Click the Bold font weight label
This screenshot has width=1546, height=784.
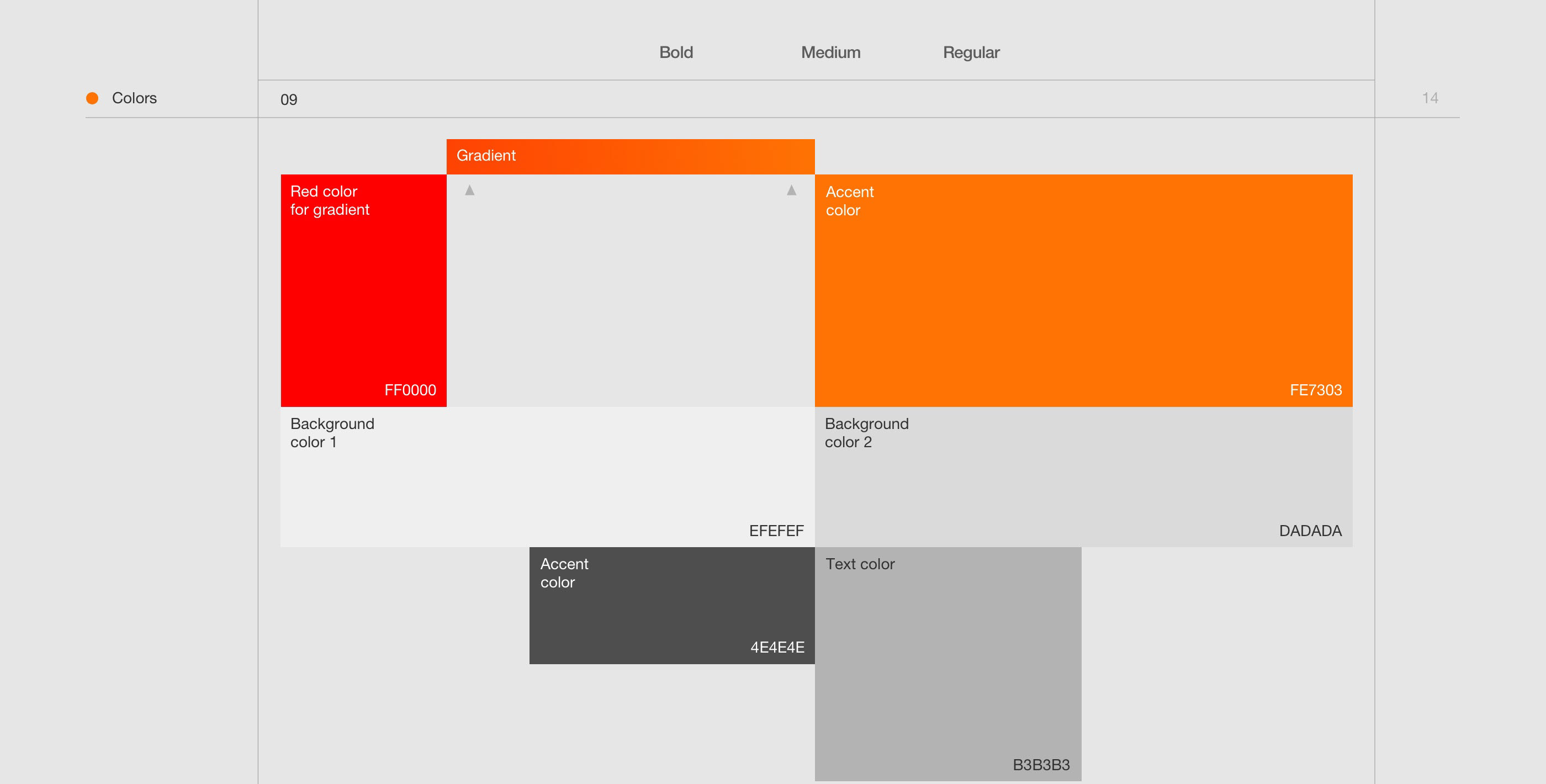[676, 52]
